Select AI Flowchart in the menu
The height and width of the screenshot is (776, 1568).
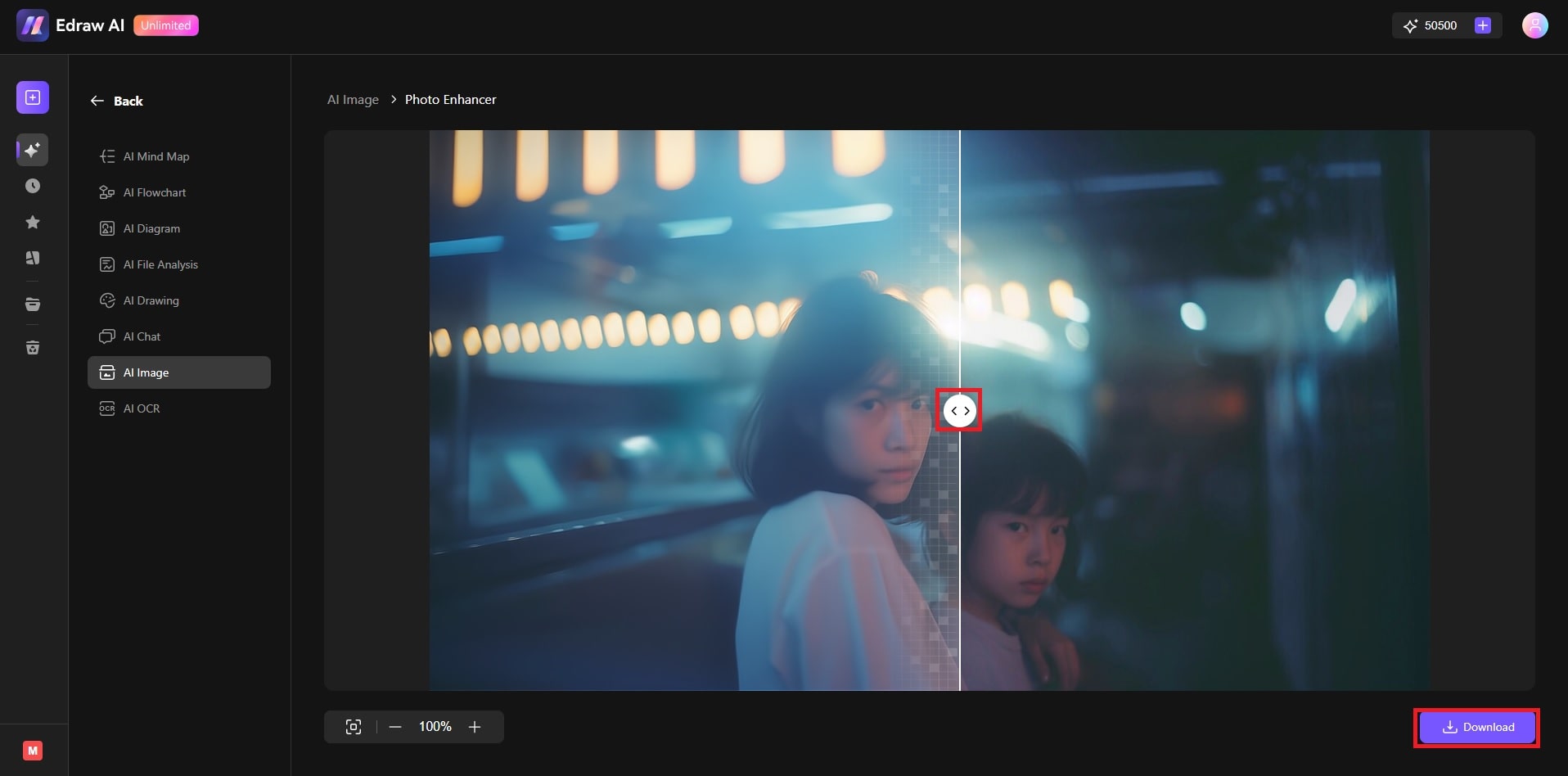pos(178,192)
